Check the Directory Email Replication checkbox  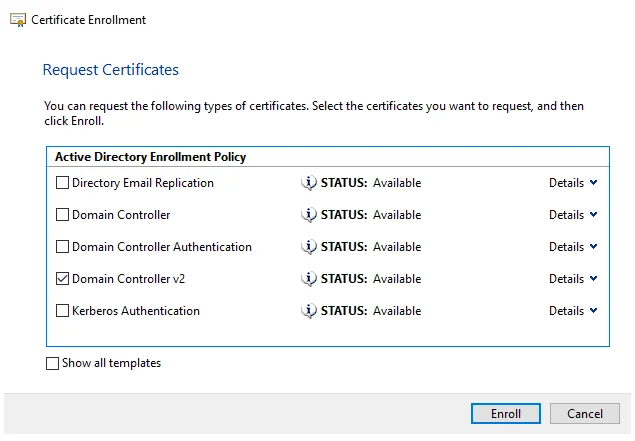[63, 183]
